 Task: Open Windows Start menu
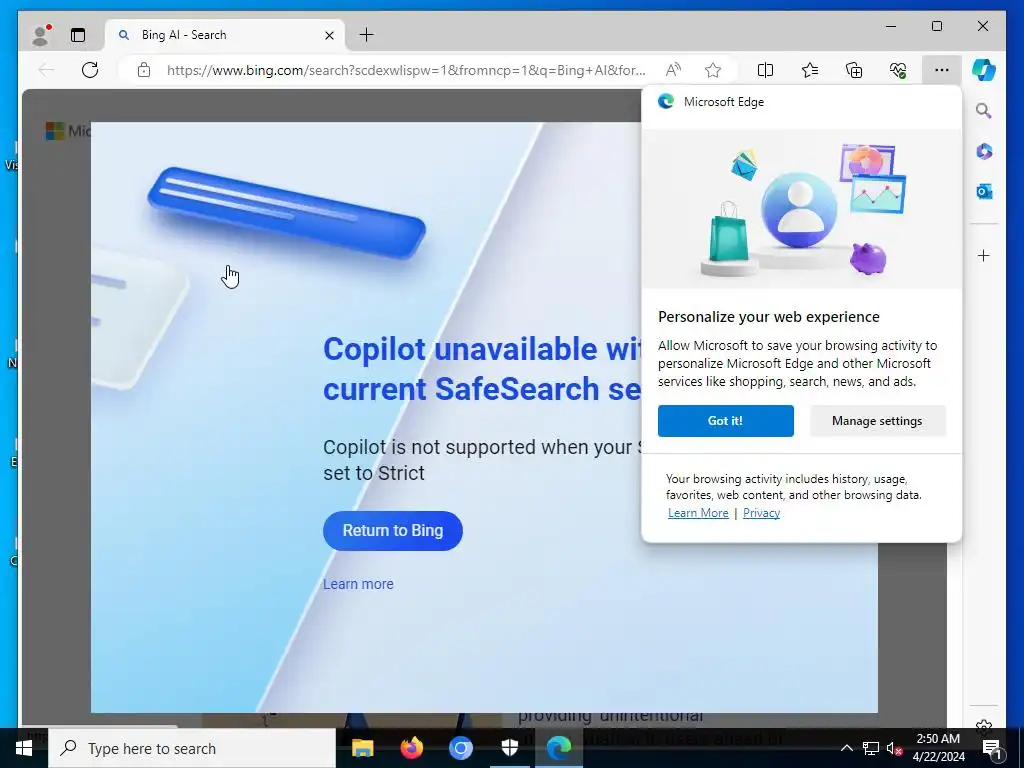[24, 748]
